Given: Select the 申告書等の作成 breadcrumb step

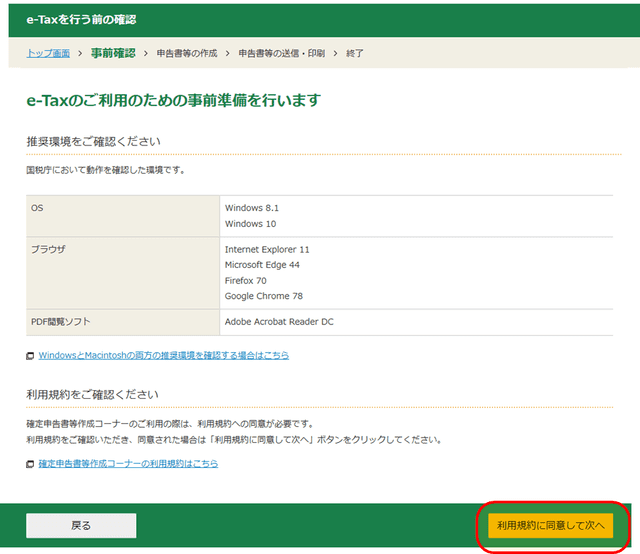Looking at the screenshot, I should (187, 53).
